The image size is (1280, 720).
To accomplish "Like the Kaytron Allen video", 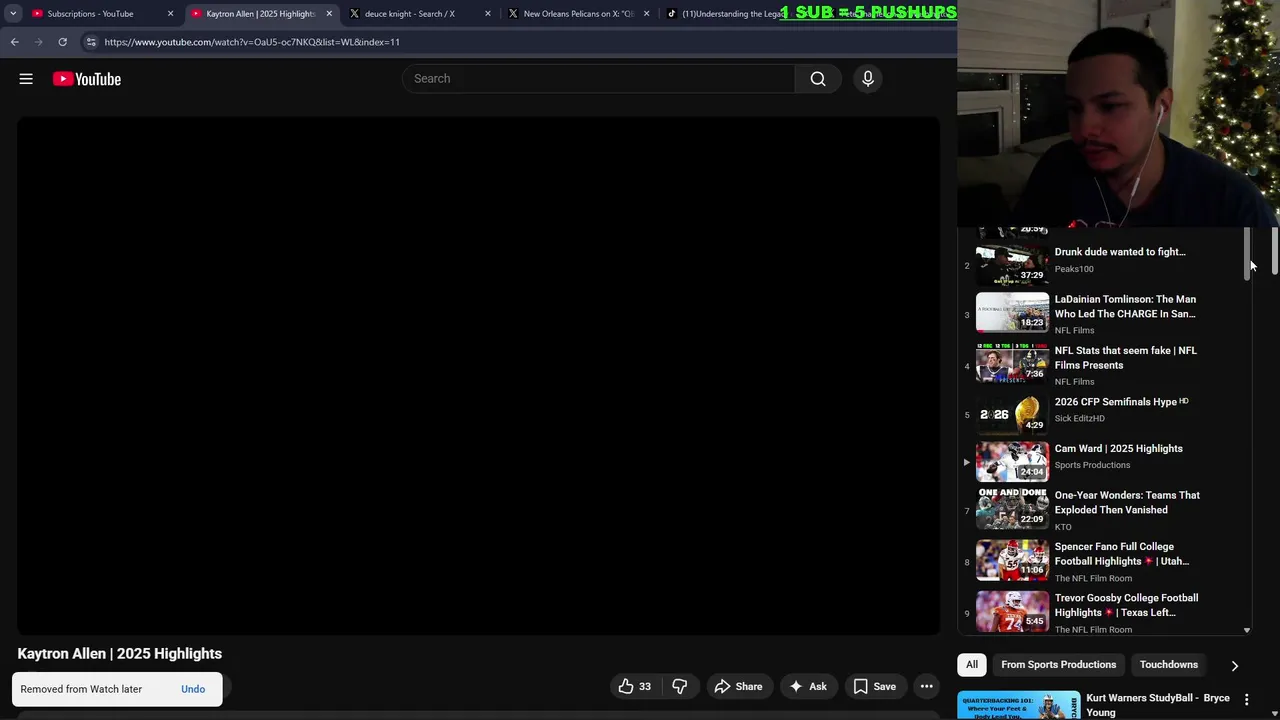I will (634, 687).
